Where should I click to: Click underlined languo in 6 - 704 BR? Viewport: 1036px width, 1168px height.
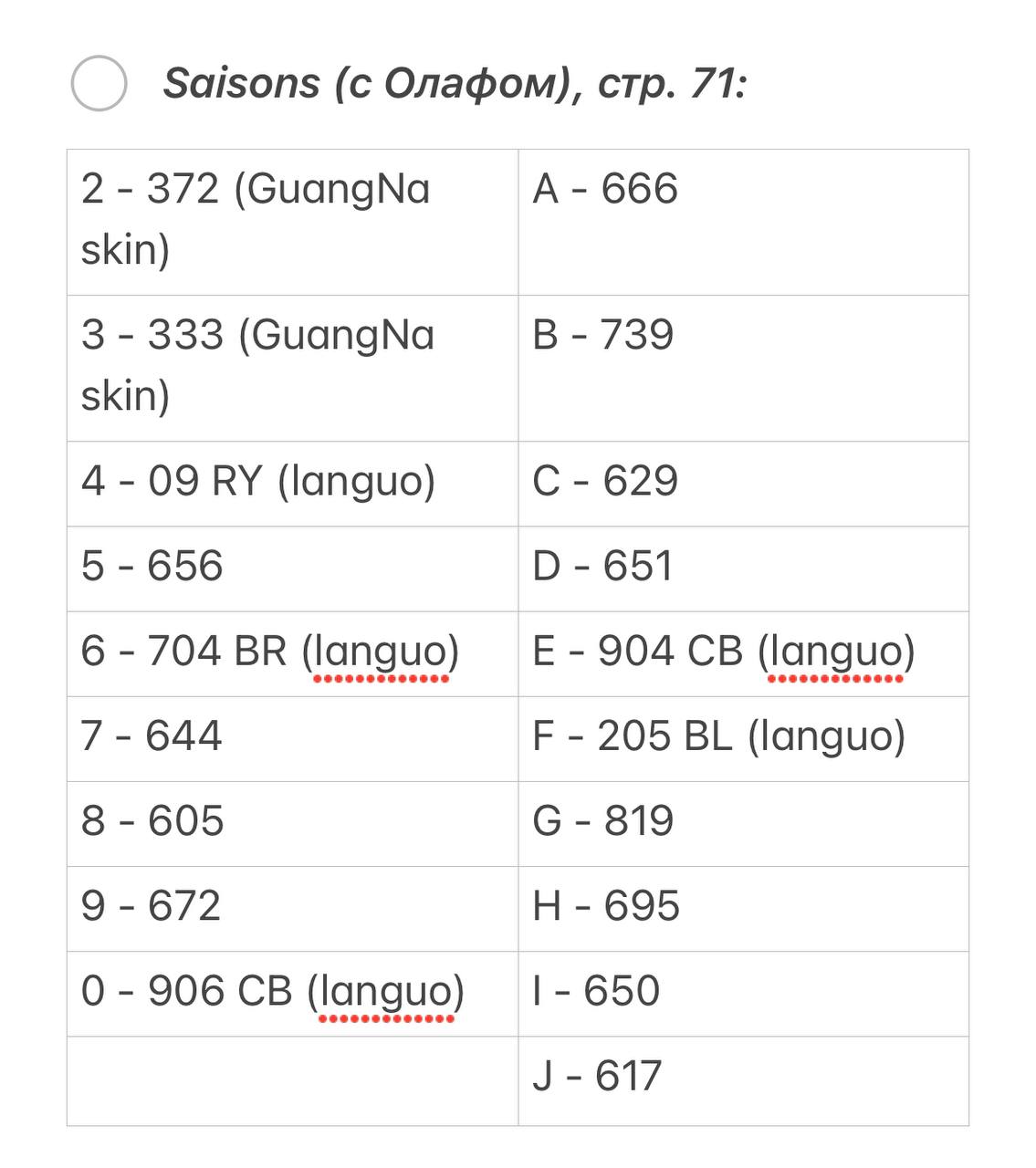click(x=381, y=653)
